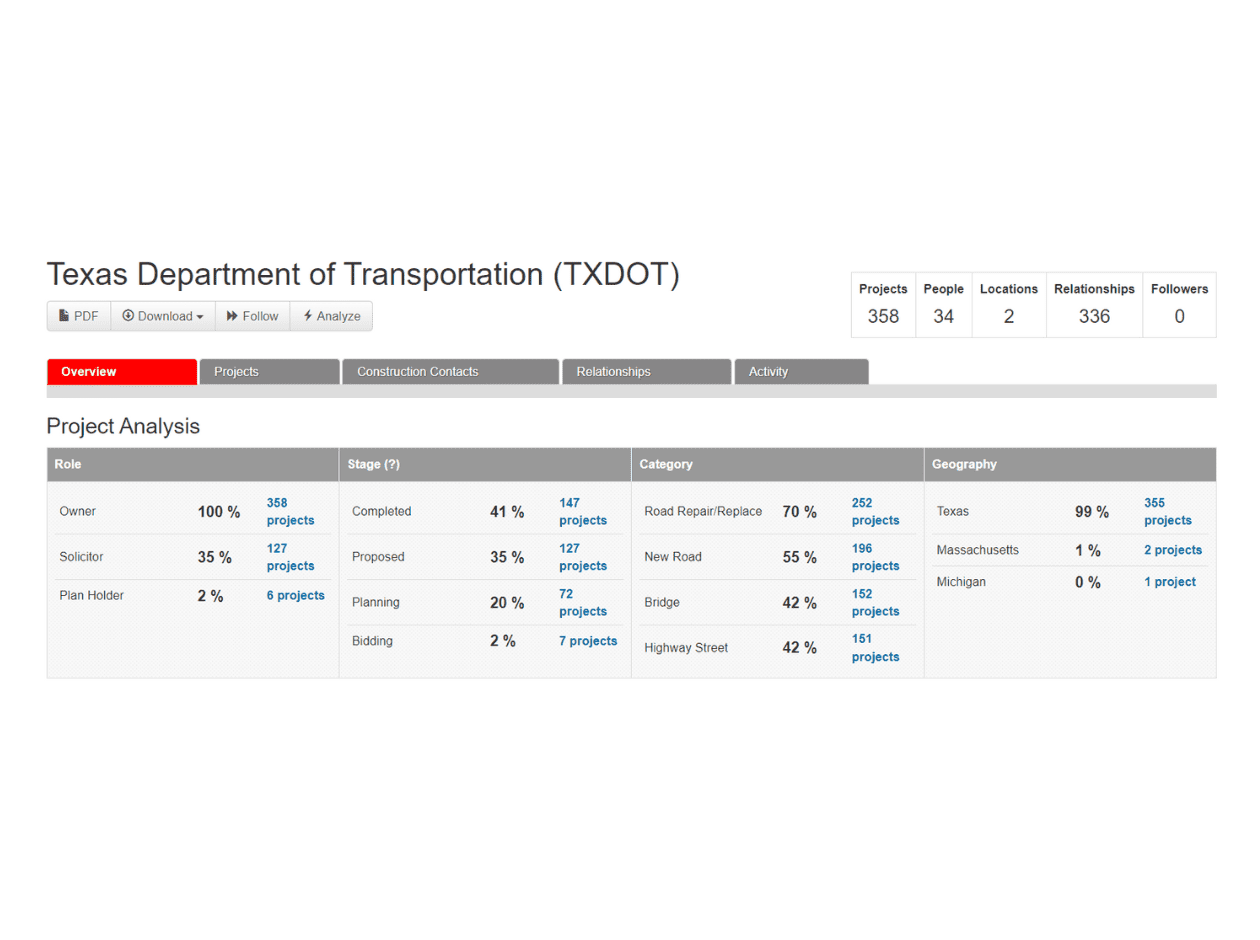
Task: Click the Relationships count 336 stat
Action: coord(1094,316)
